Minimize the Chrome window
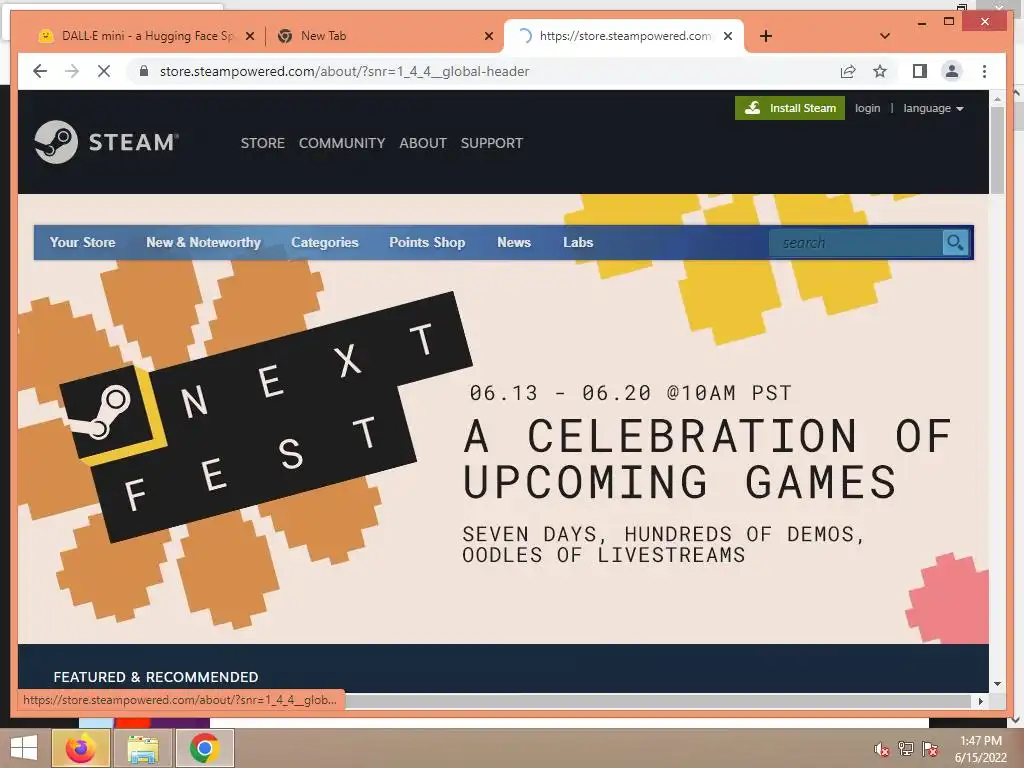This screenshot has height=768, width=1024. click(x=922, y=22)
